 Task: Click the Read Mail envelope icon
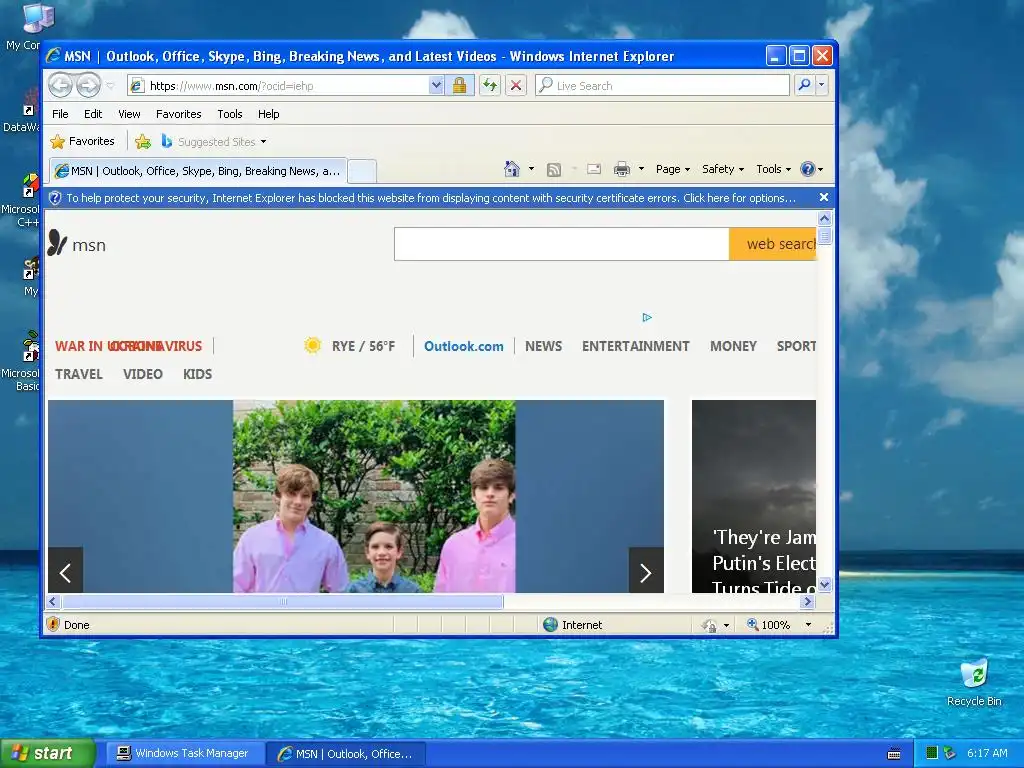coord(594,169)
